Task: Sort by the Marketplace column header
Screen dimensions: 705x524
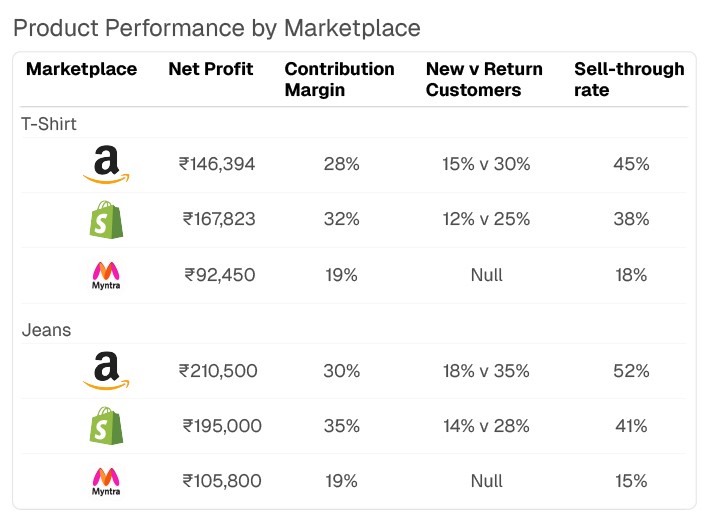Action: [x=80, y=69]
